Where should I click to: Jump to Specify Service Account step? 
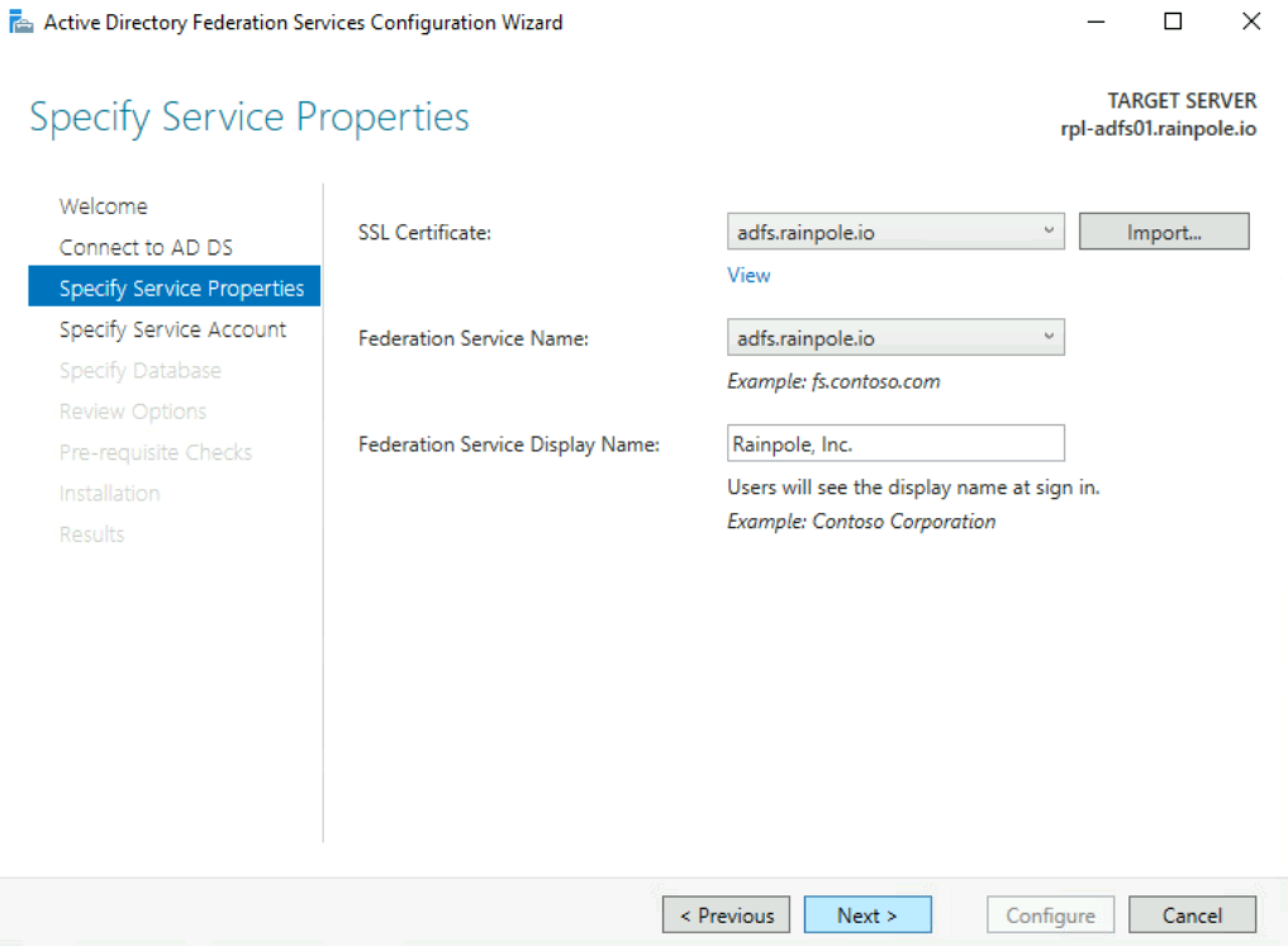pyautogui.click(x=172, y=329)
